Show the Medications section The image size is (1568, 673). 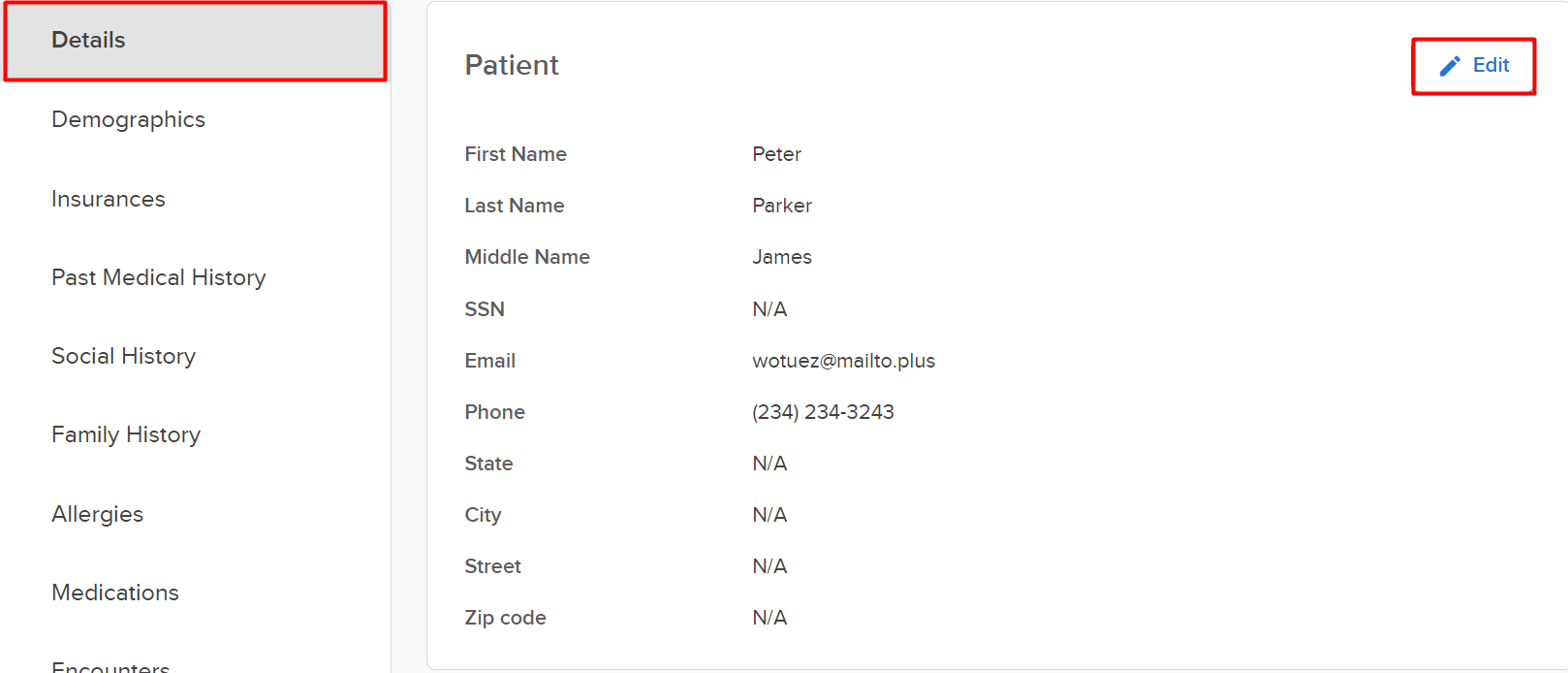click(x=114, y=593)
